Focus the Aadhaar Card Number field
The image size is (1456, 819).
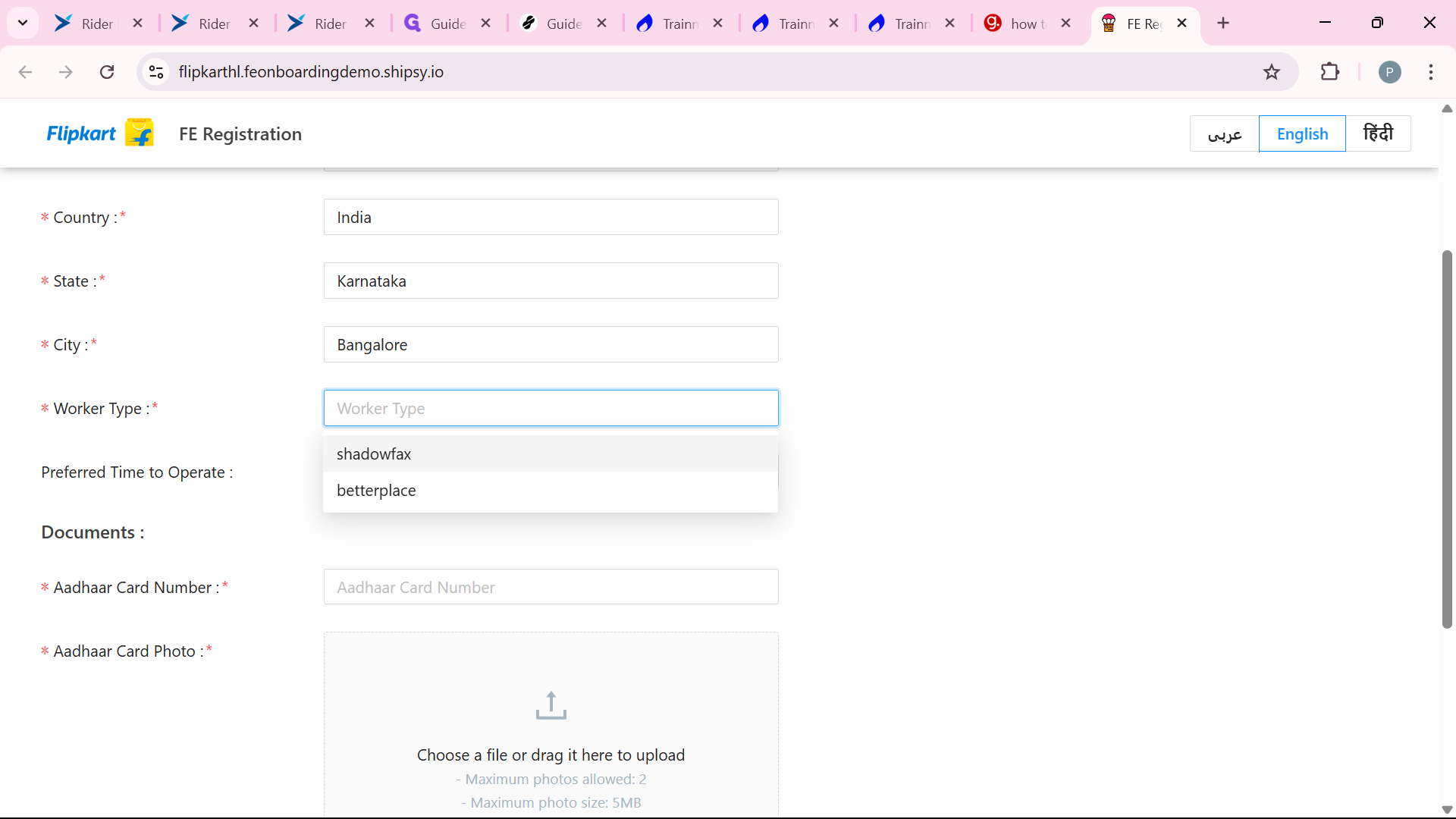pos(551,587)
